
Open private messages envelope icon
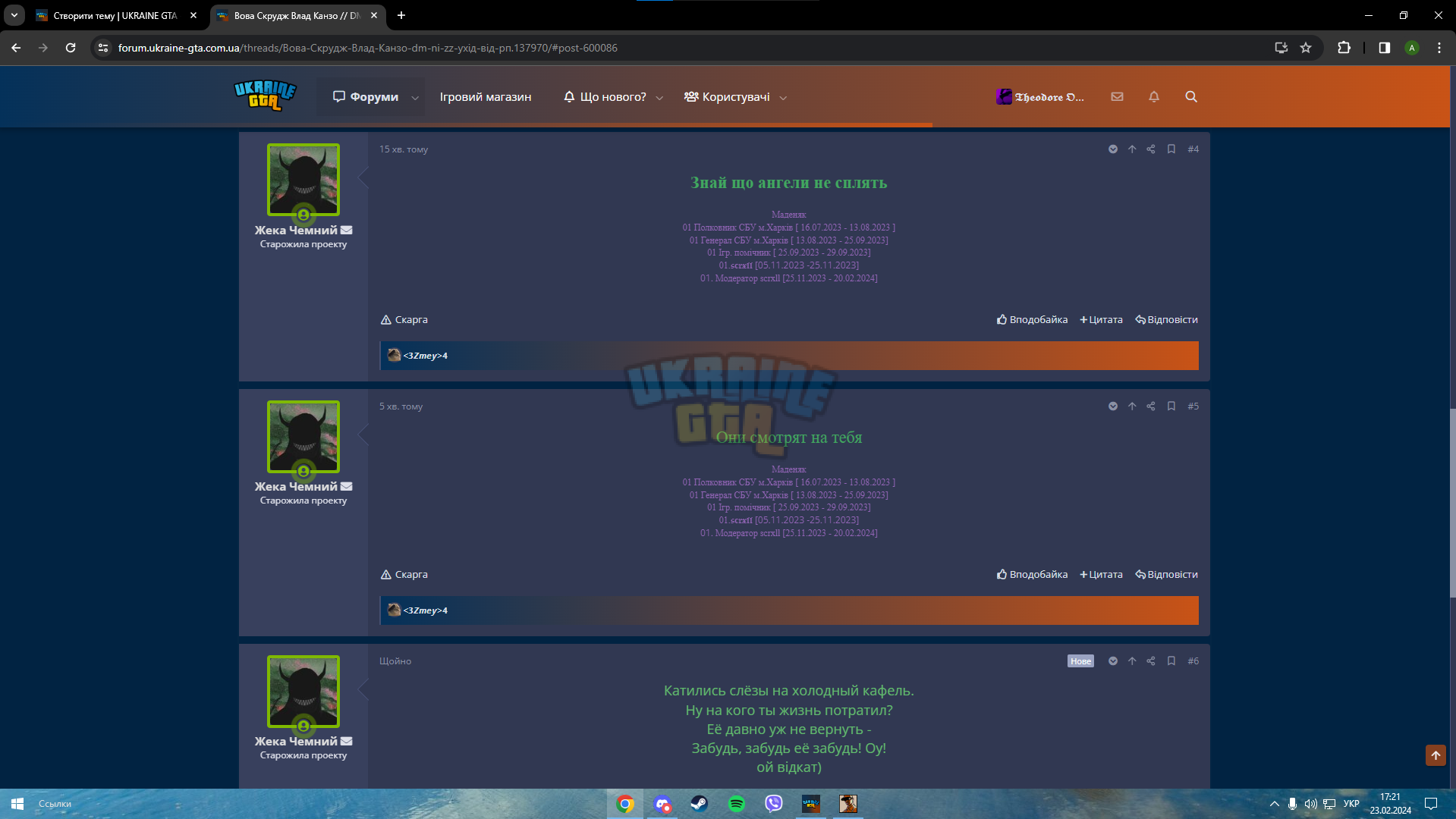(1117, 97)
